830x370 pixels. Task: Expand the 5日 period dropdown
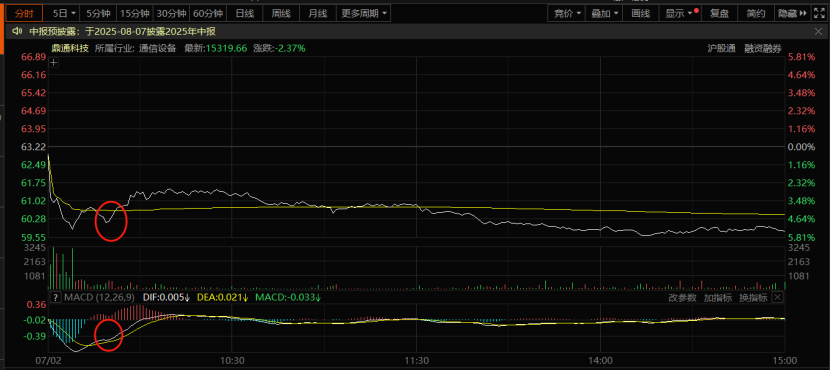67,13
